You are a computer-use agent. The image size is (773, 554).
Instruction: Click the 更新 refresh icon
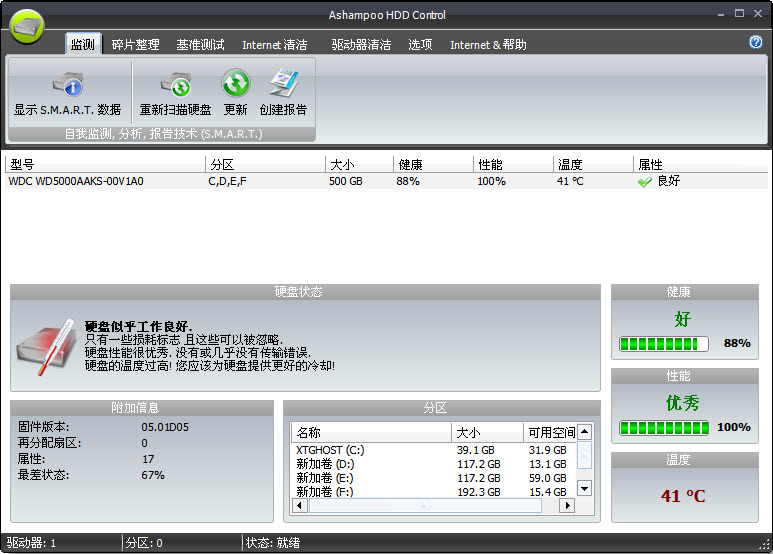(x=235, y=84)
